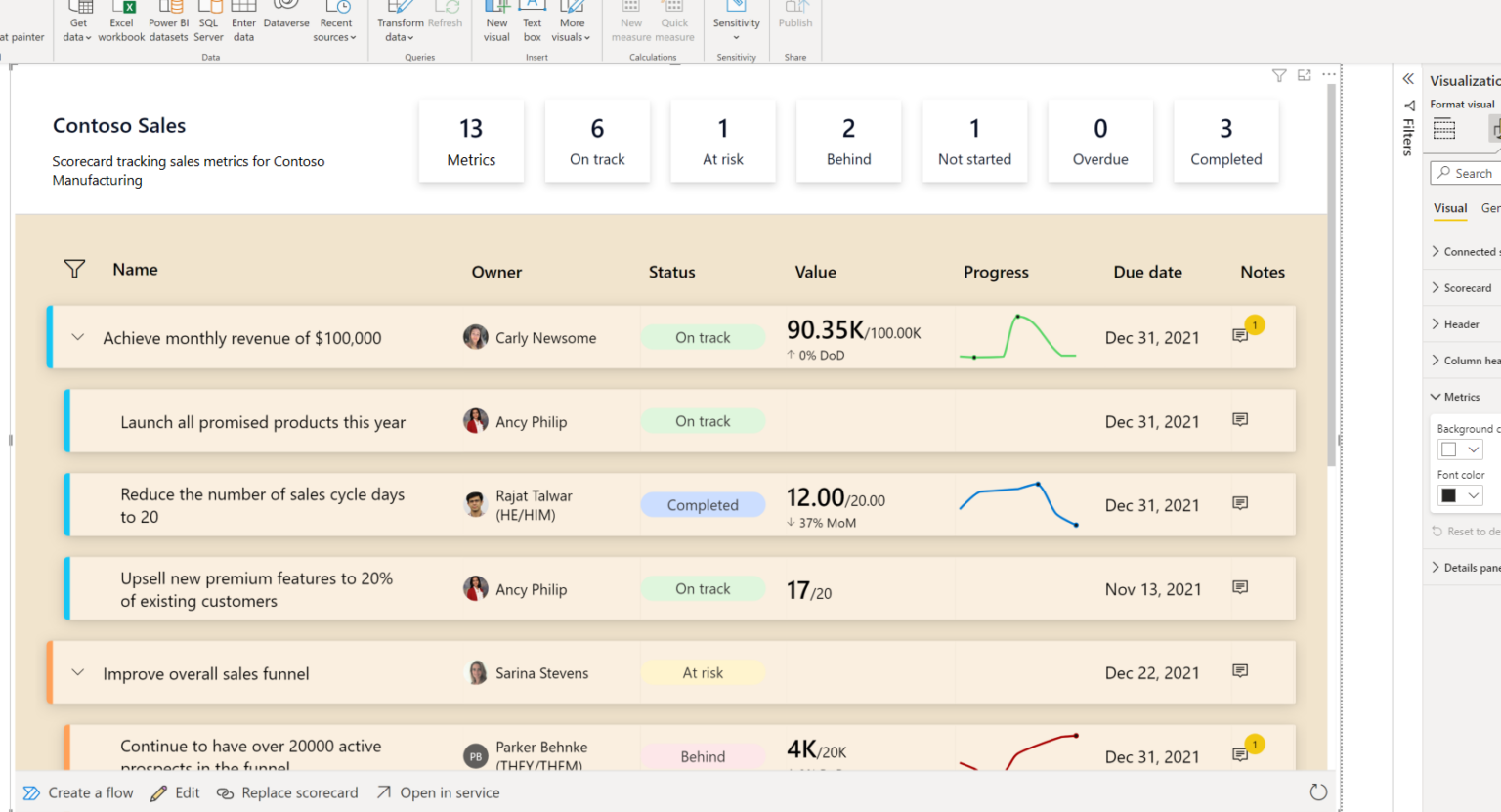
Task: Switch to the General formatting tab
Action: click(x=1490, y=208)
